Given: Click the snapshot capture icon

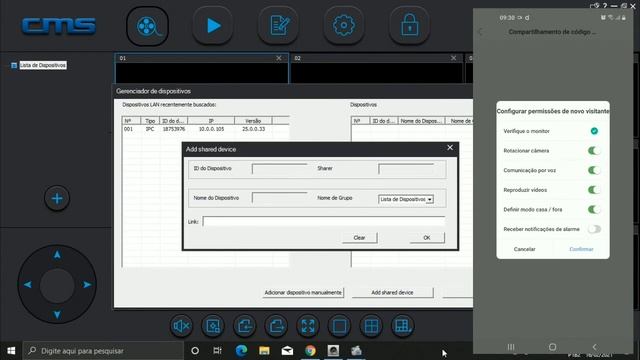Looking at the screenshot, I should pos(213,326).
